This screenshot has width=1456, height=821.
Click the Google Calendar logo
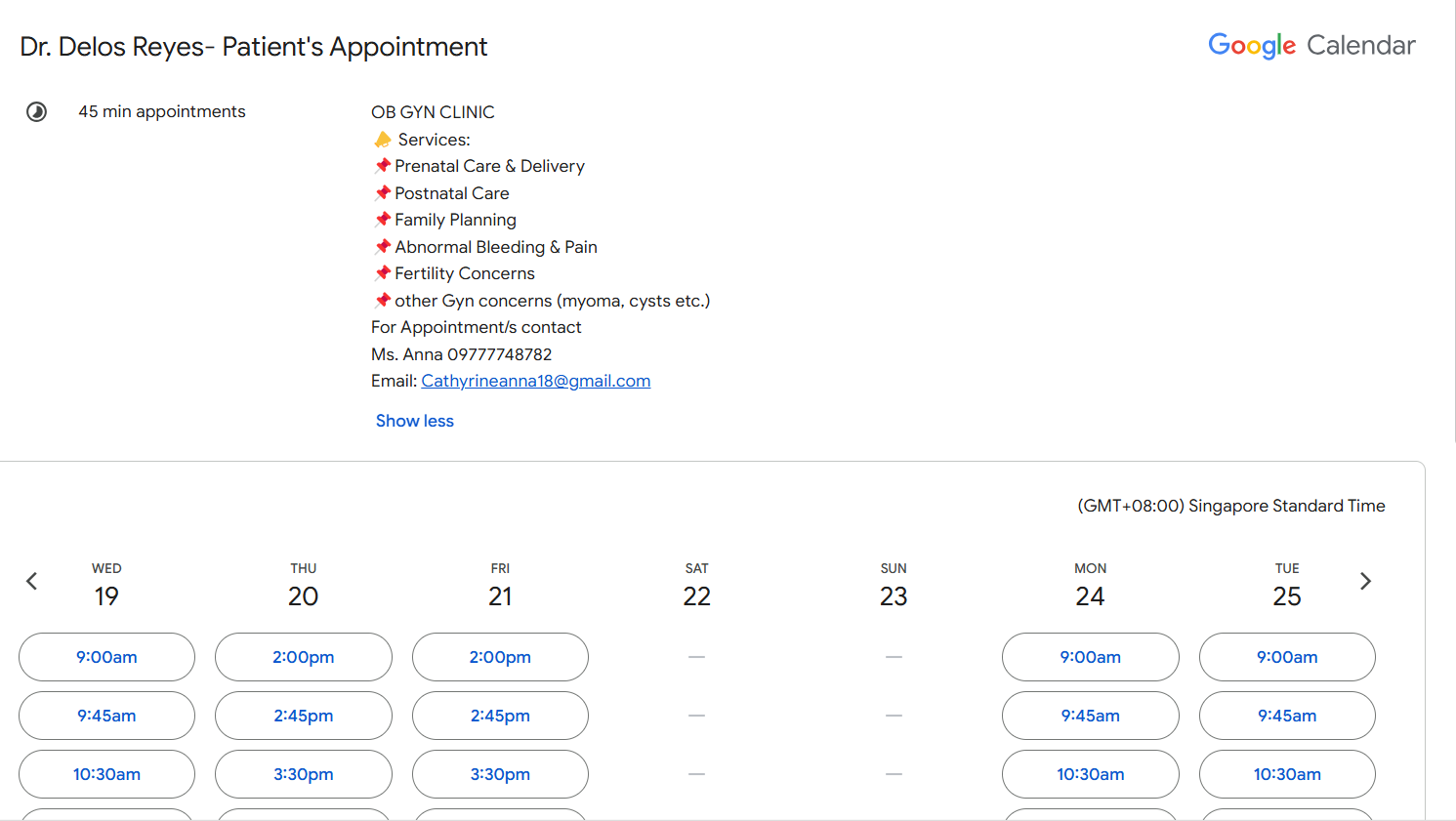[x=1311, y=46]
